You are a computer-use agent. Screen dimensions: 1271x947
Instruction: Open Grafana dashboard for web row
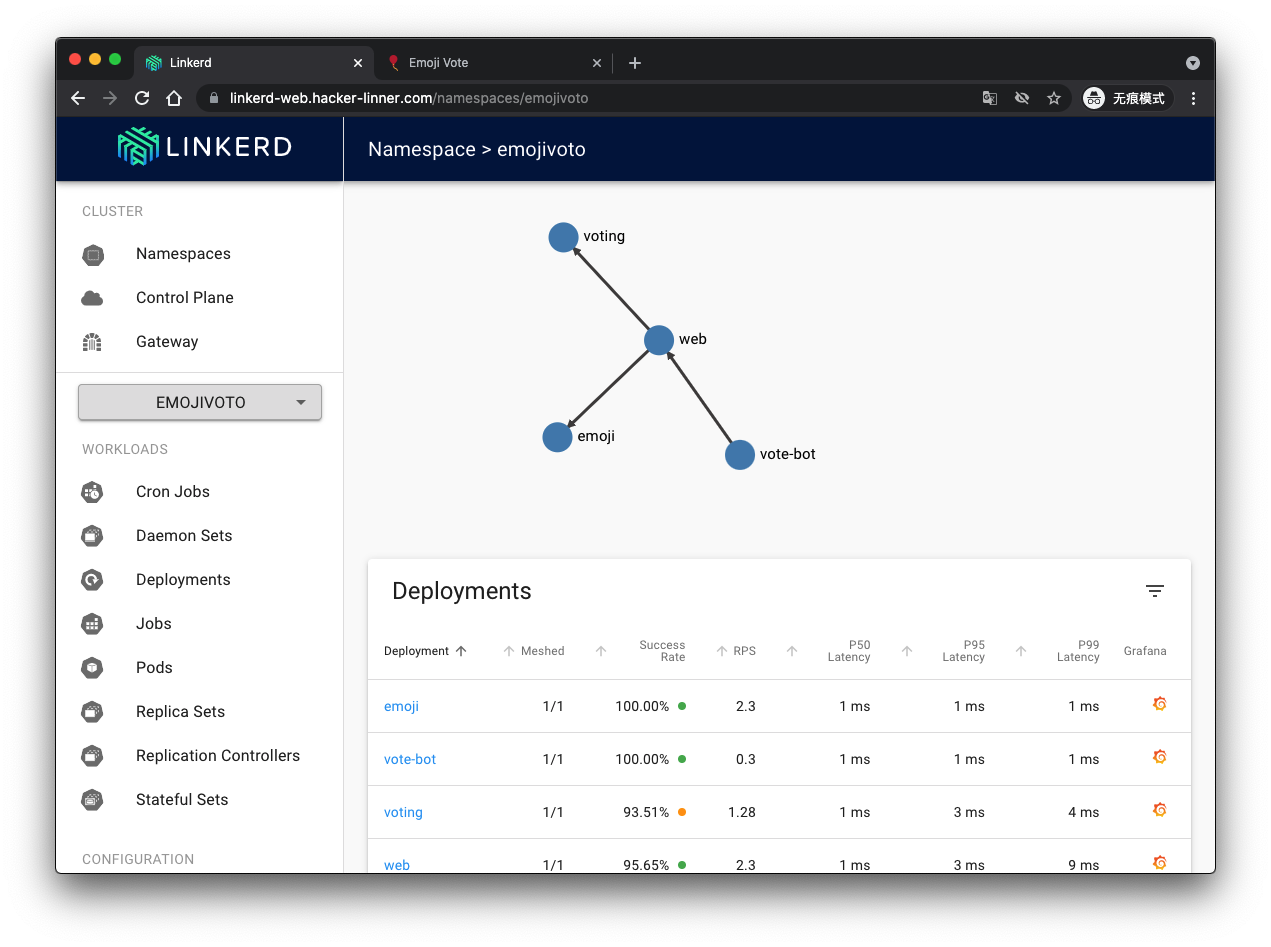(x=1160, y=863)
